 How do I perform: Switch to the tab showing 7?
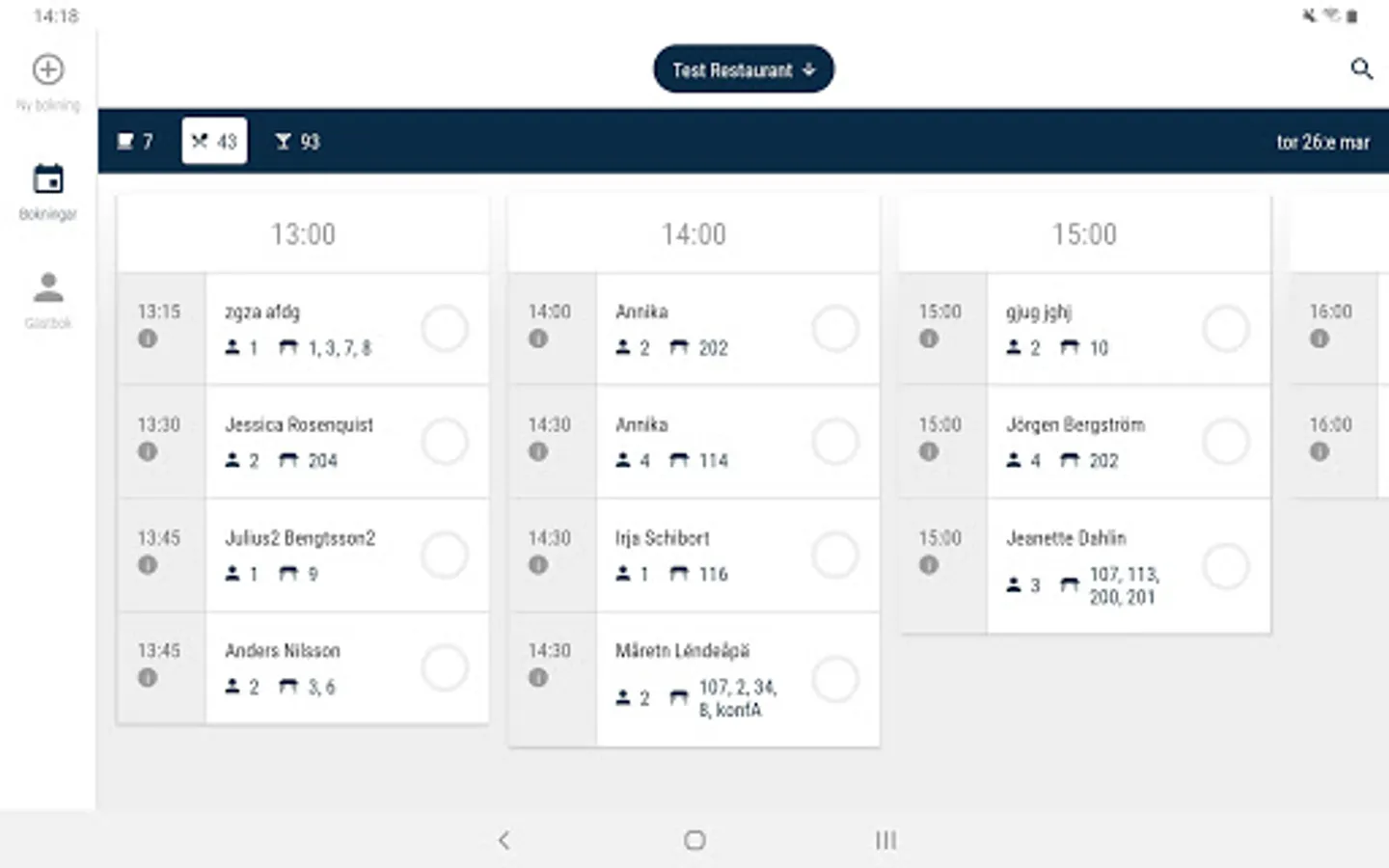(135, 142)
